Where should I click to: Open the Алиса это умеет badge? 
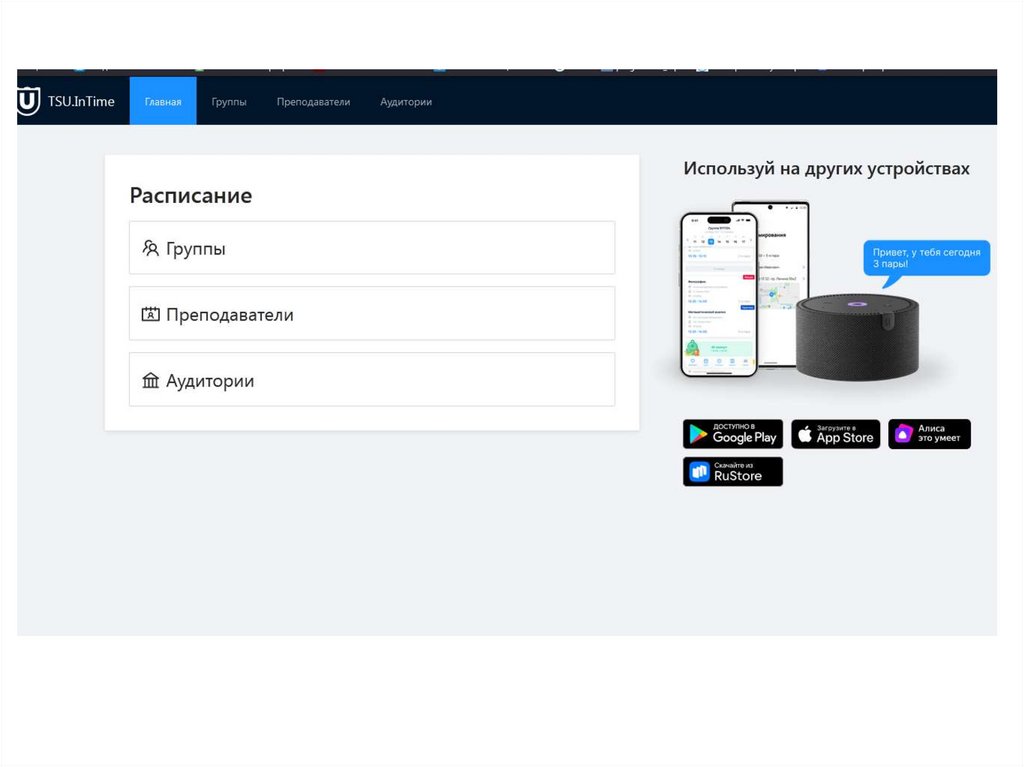point(929,434)
